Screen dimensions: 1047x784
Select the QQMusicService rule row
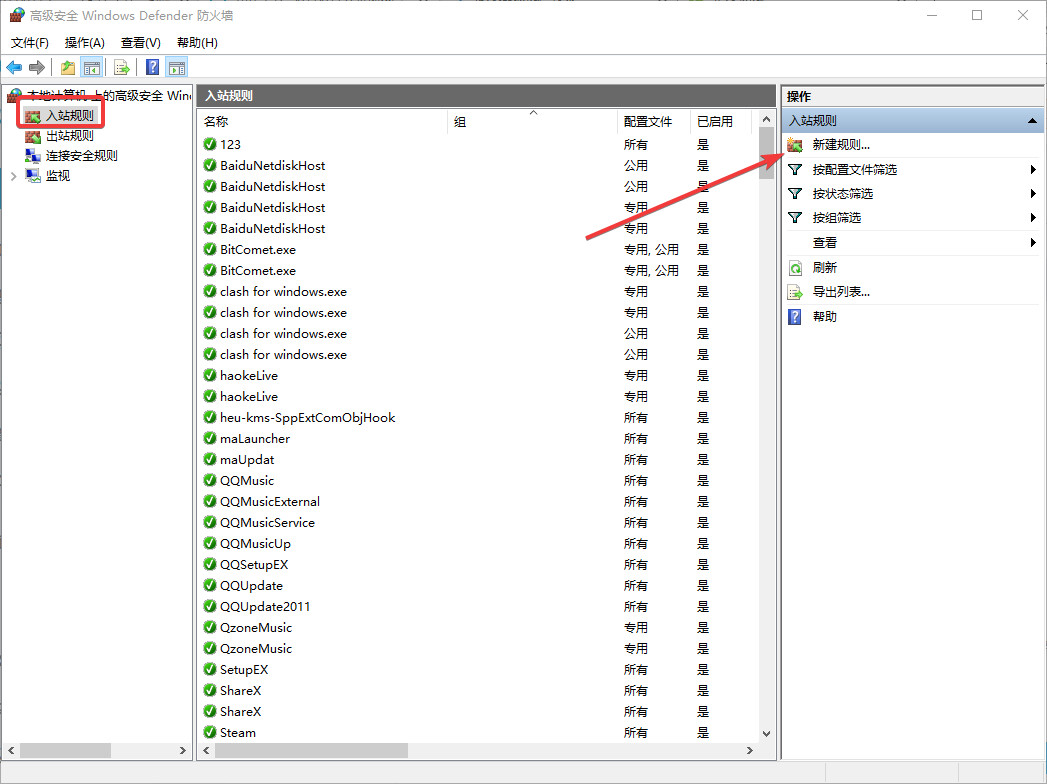click(x=478, y=522)
